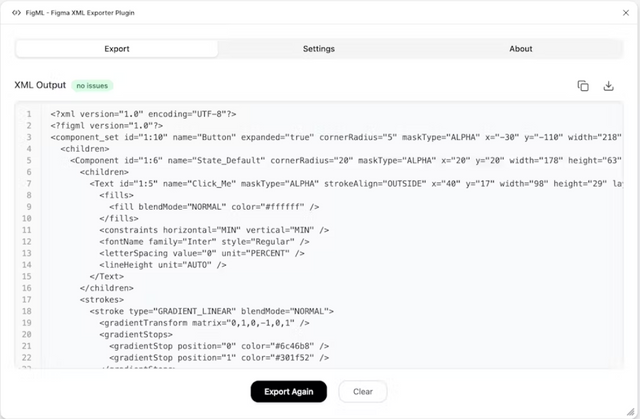Click the Component id="1:6" State_Default line
The height and width of the screenshot is (419, 640).
pyautogui.click(x=346, y=160)
